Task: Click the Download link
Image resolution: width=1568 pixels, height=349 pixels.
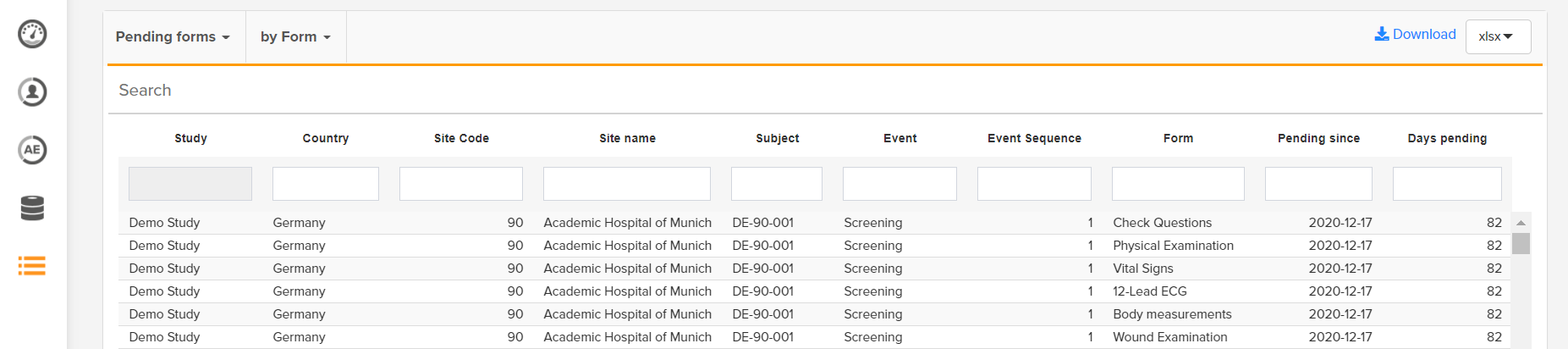Action: [1424, 34]
